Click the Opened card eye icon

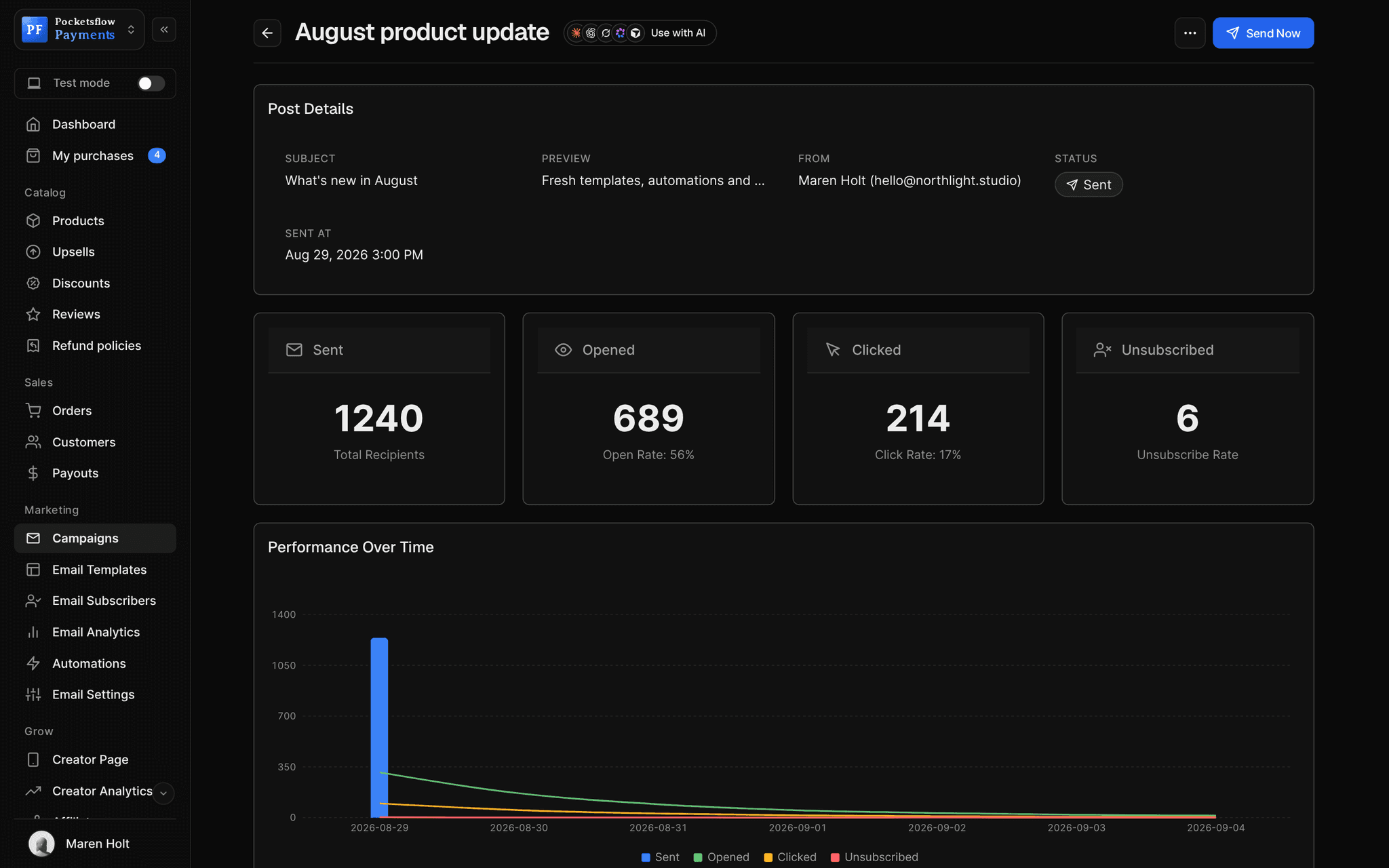[563, 350]
